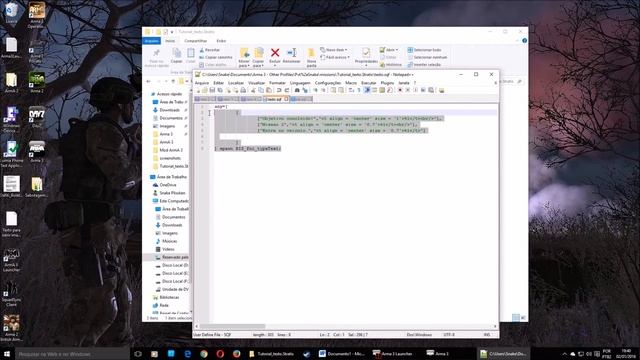Switch to Exibir tab in Explorer

[x=221, y=41]
